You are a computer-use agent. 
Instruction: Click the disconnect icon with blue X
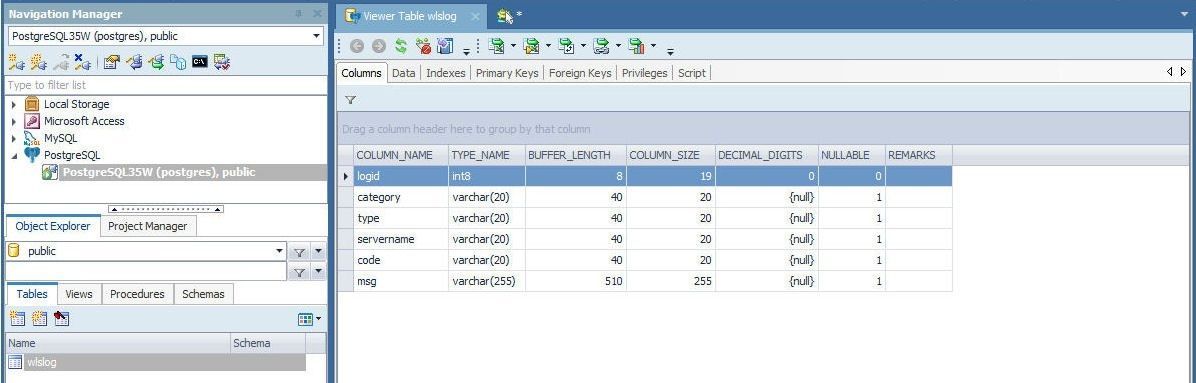click(82, 62)
